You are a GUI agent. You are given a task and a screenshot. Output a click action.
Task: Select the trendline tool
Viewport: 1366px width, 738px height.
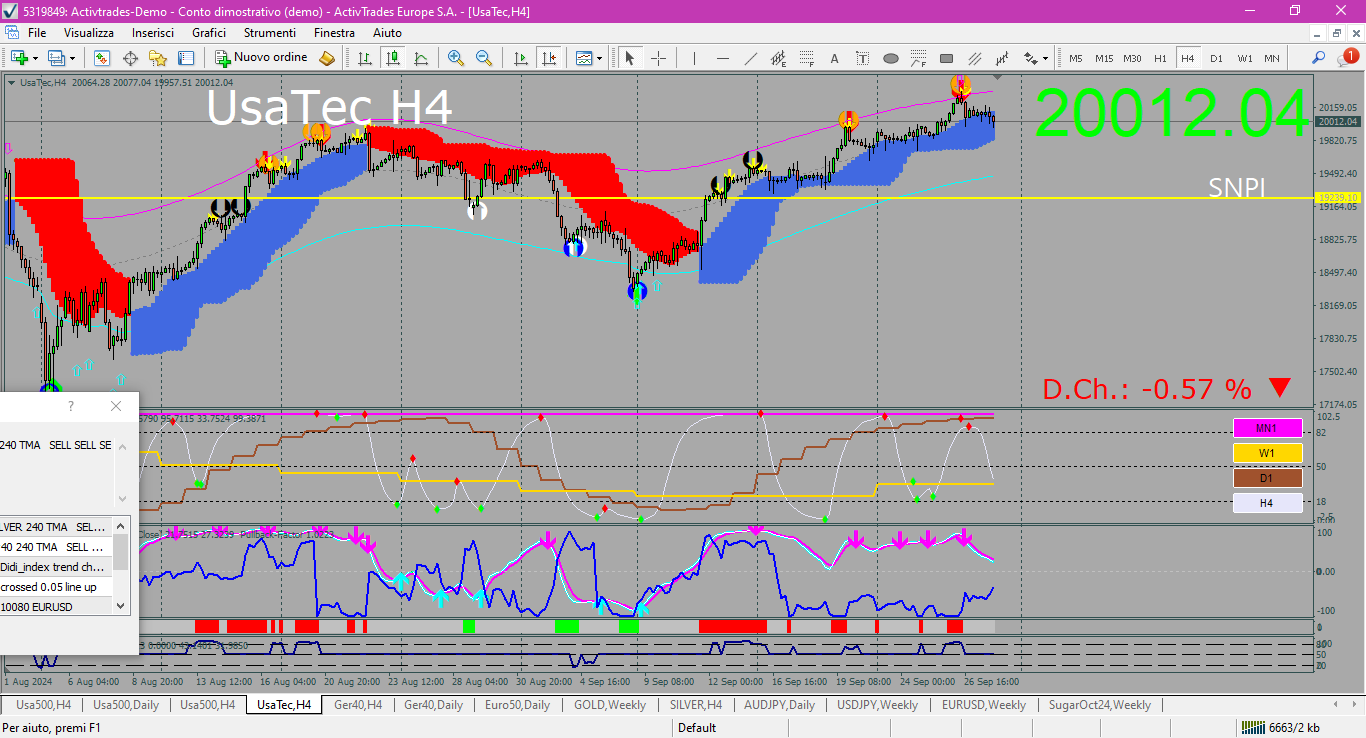pos(750,58)
